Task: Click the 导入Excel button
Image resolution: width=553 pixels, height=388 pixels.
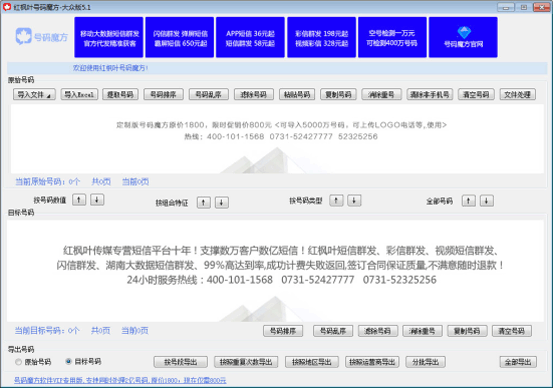Action: [x=79, y=95]
